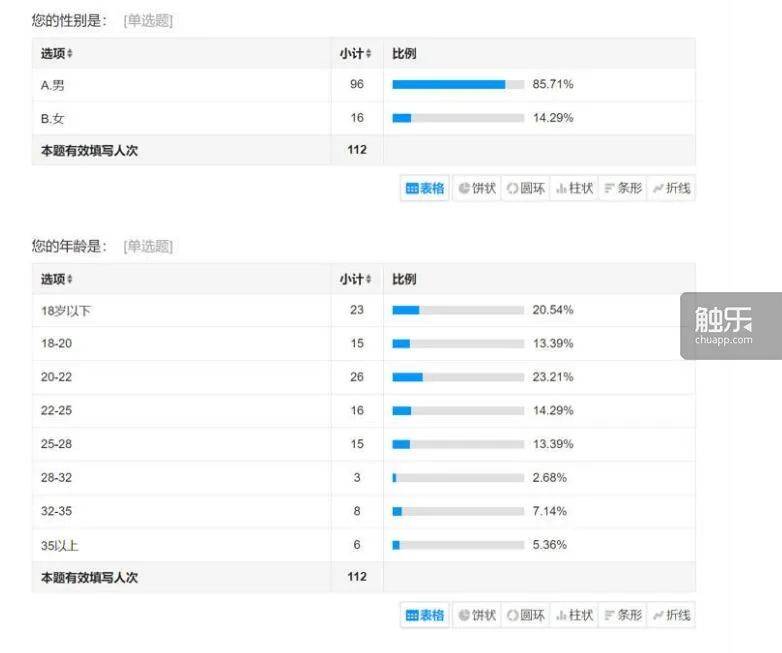This screenshot has width=782, height=653.
Task: Switch age chart to pie view
Action: 476,615
